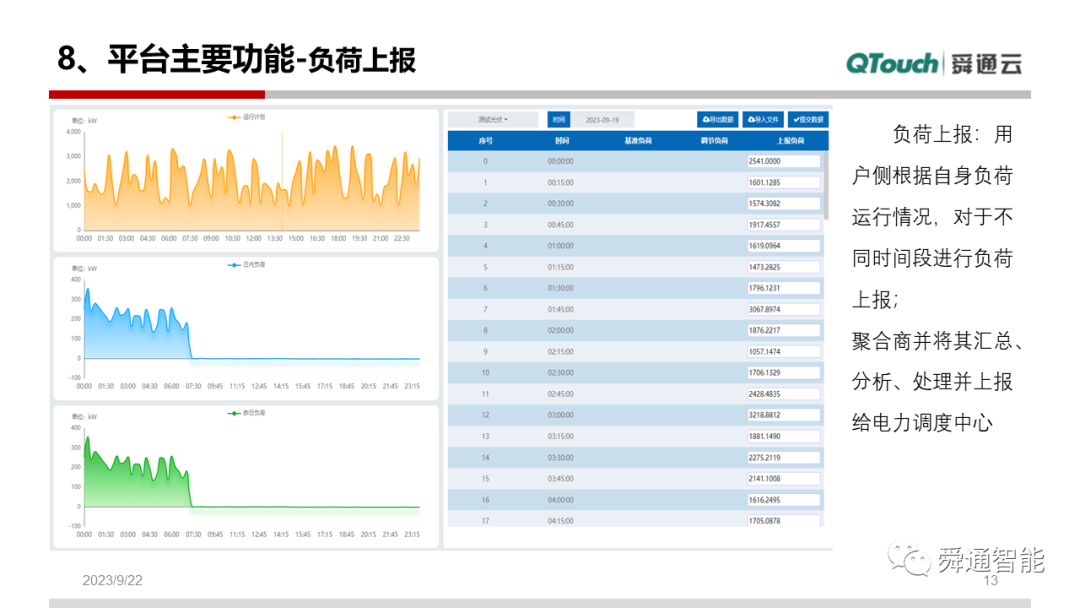Edit the load input showing 3067.8974
The image size is (1080, 608).
[x=784, y=309]
